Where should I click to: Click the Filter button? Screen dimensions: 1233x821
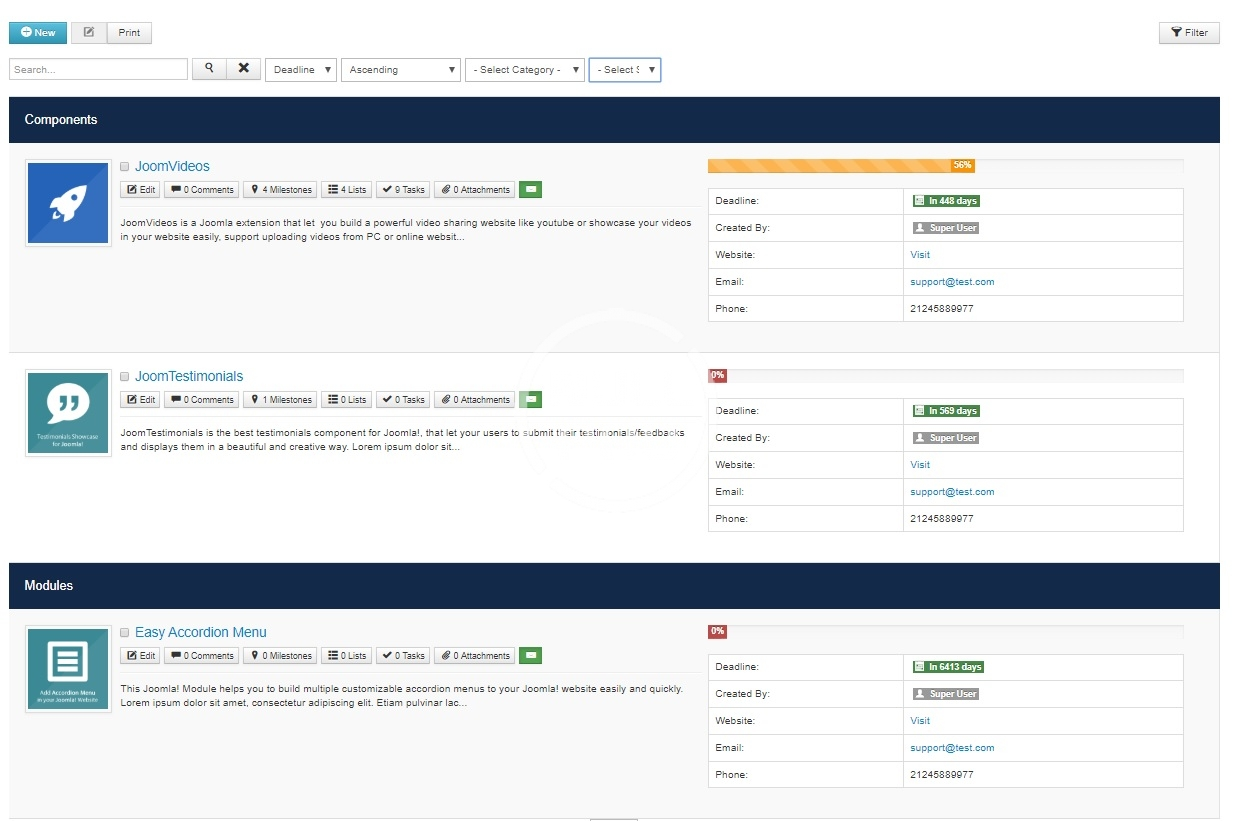pos(1189,33)
